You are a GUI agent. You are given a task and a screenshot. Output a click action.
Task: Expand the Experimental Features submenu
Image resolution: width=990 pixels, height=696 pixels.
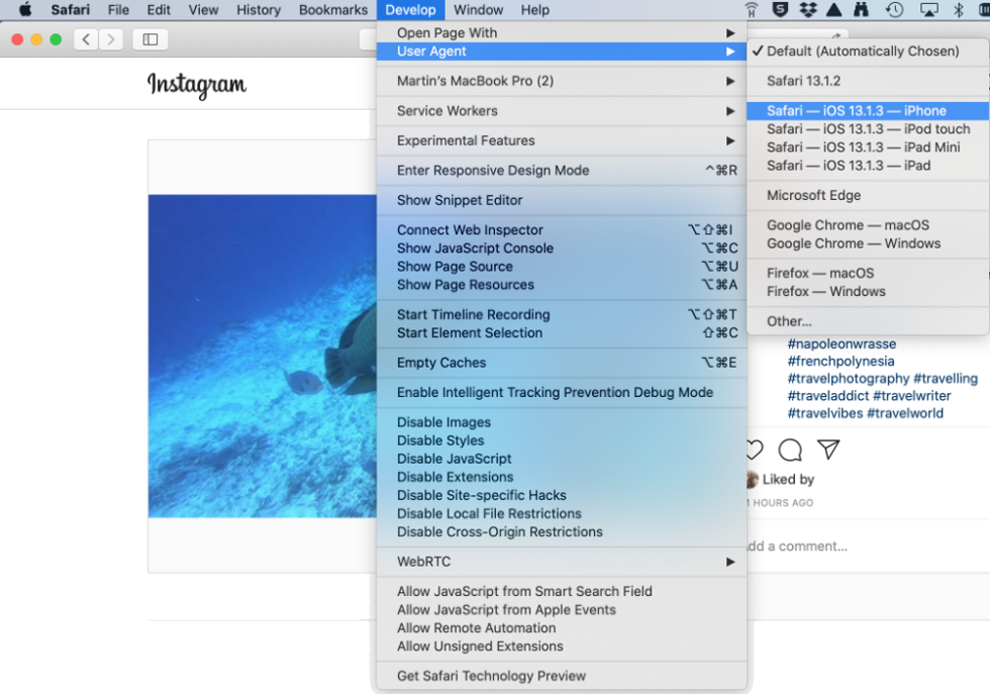click(561, 140)
